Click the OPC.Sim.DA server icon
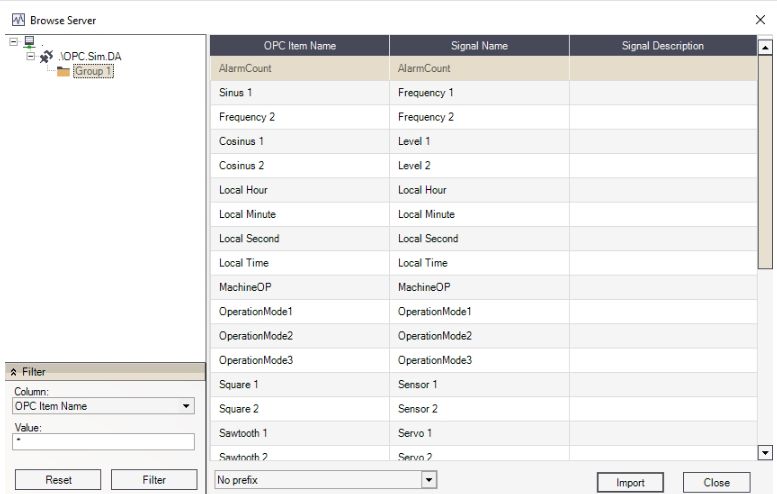The image size is (777, 494). (x=45, y=57)
